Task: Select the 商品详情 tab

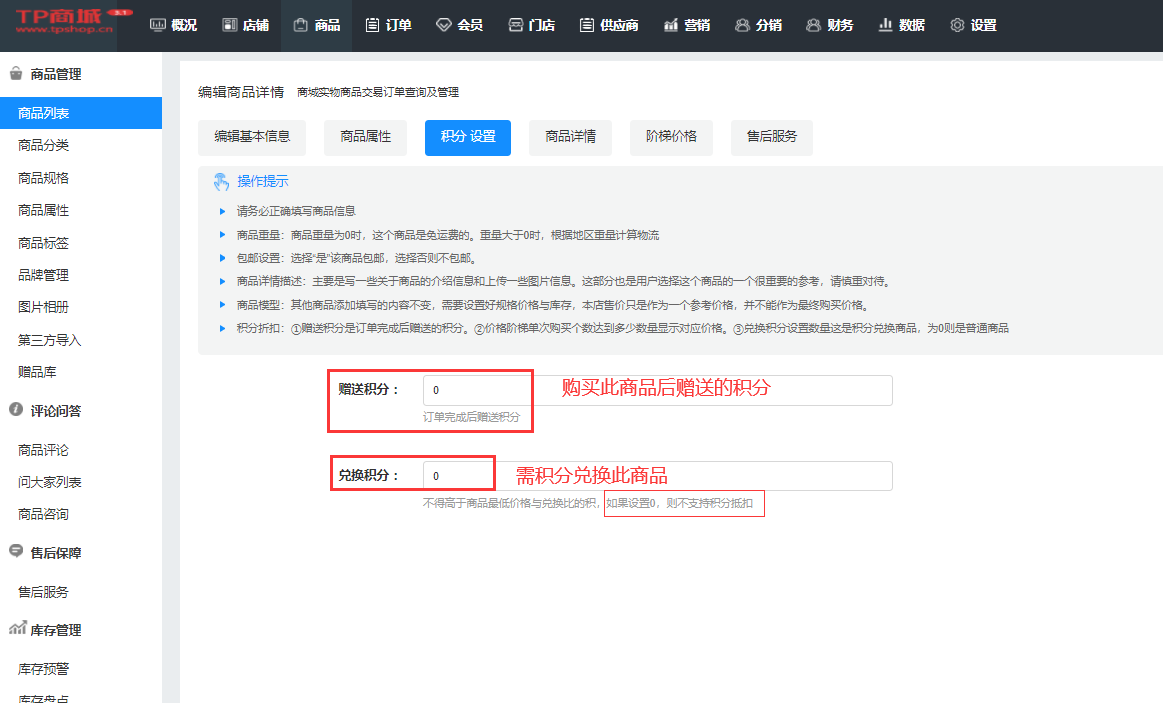Action: pos(570,137)
